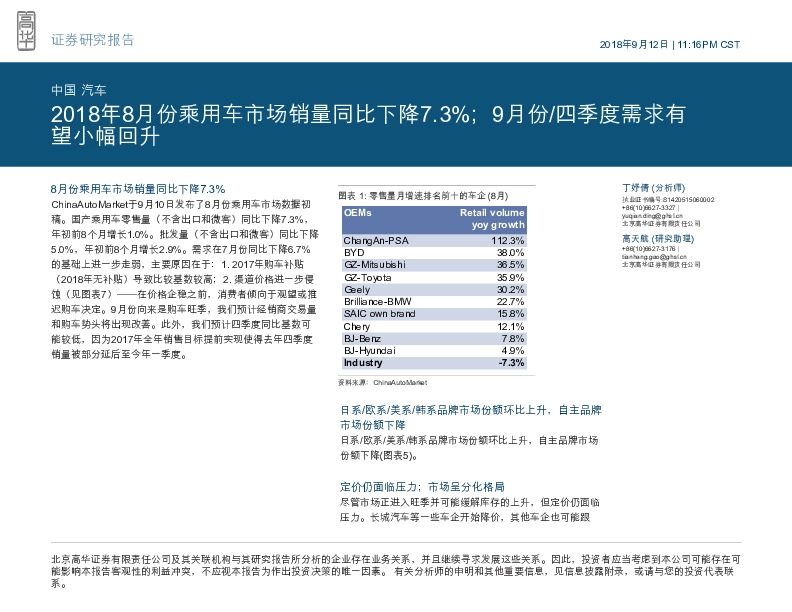Select the SAIC own brand row

tap(434, 314)
